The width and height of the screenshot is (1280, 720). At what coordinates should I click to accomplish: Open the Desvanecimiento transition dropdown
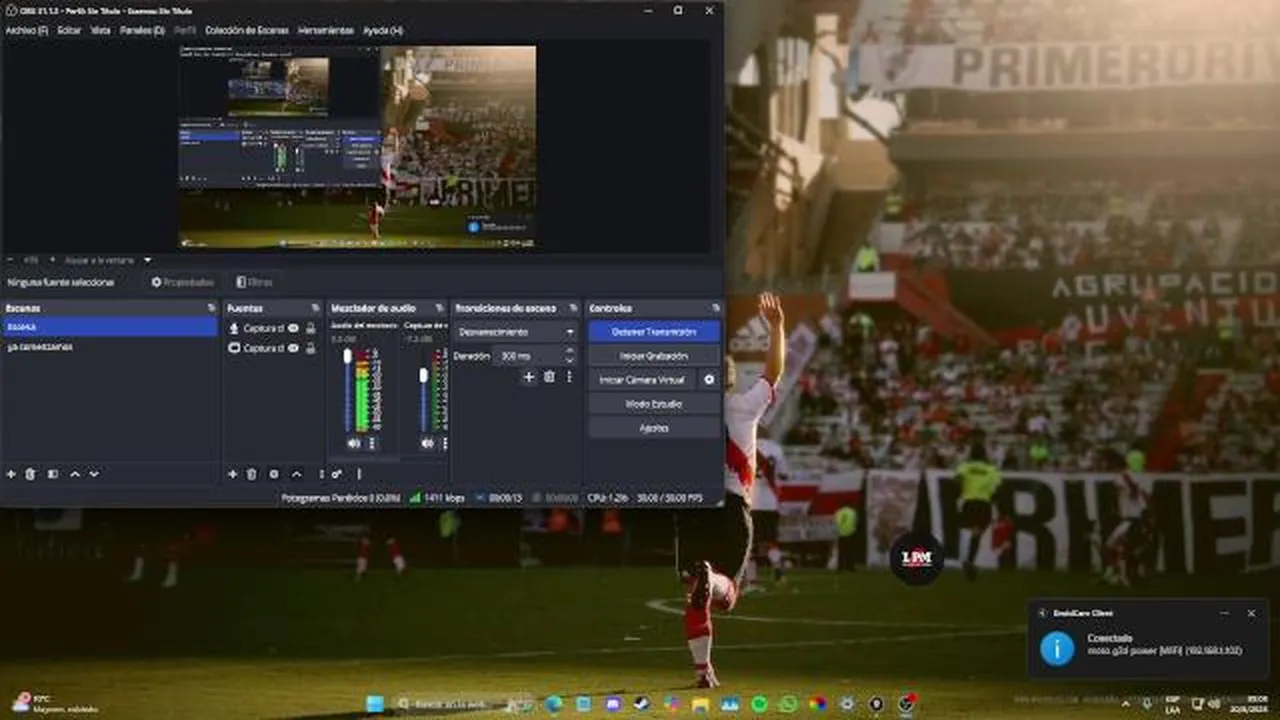coord(516,331)
